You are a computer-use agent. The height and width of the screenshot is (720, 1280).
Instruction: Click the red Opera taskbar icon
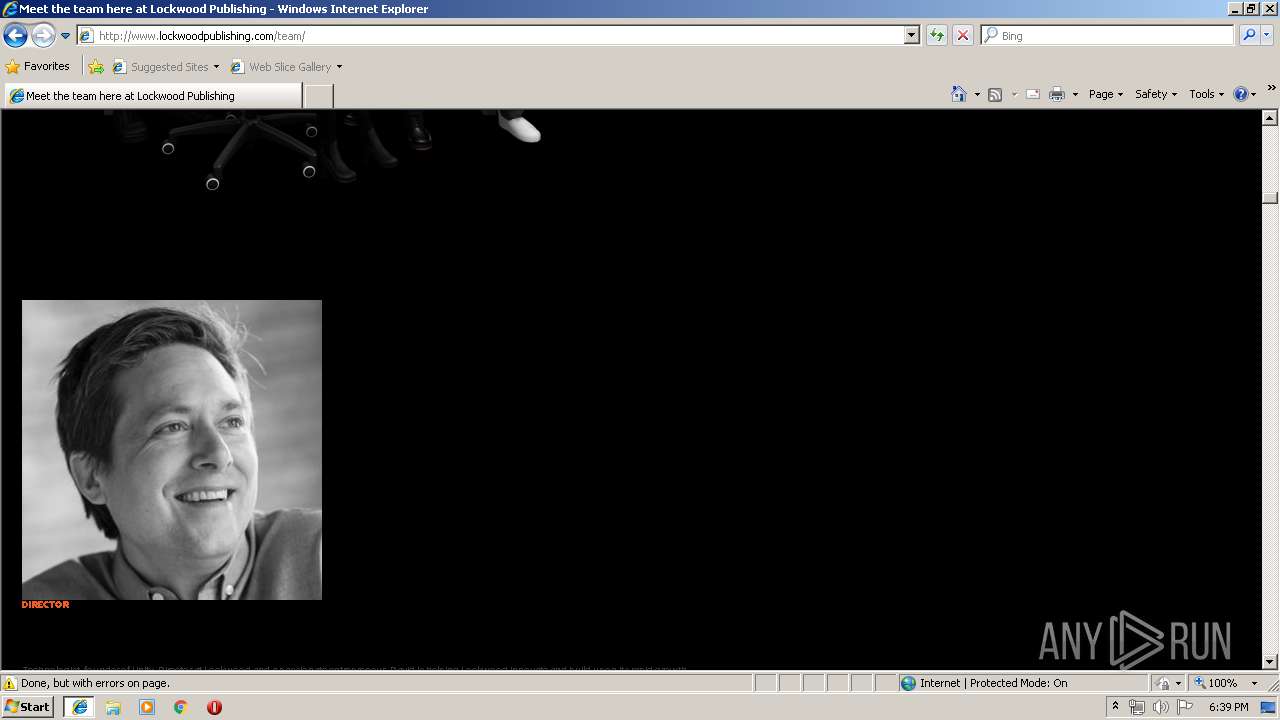214,707
